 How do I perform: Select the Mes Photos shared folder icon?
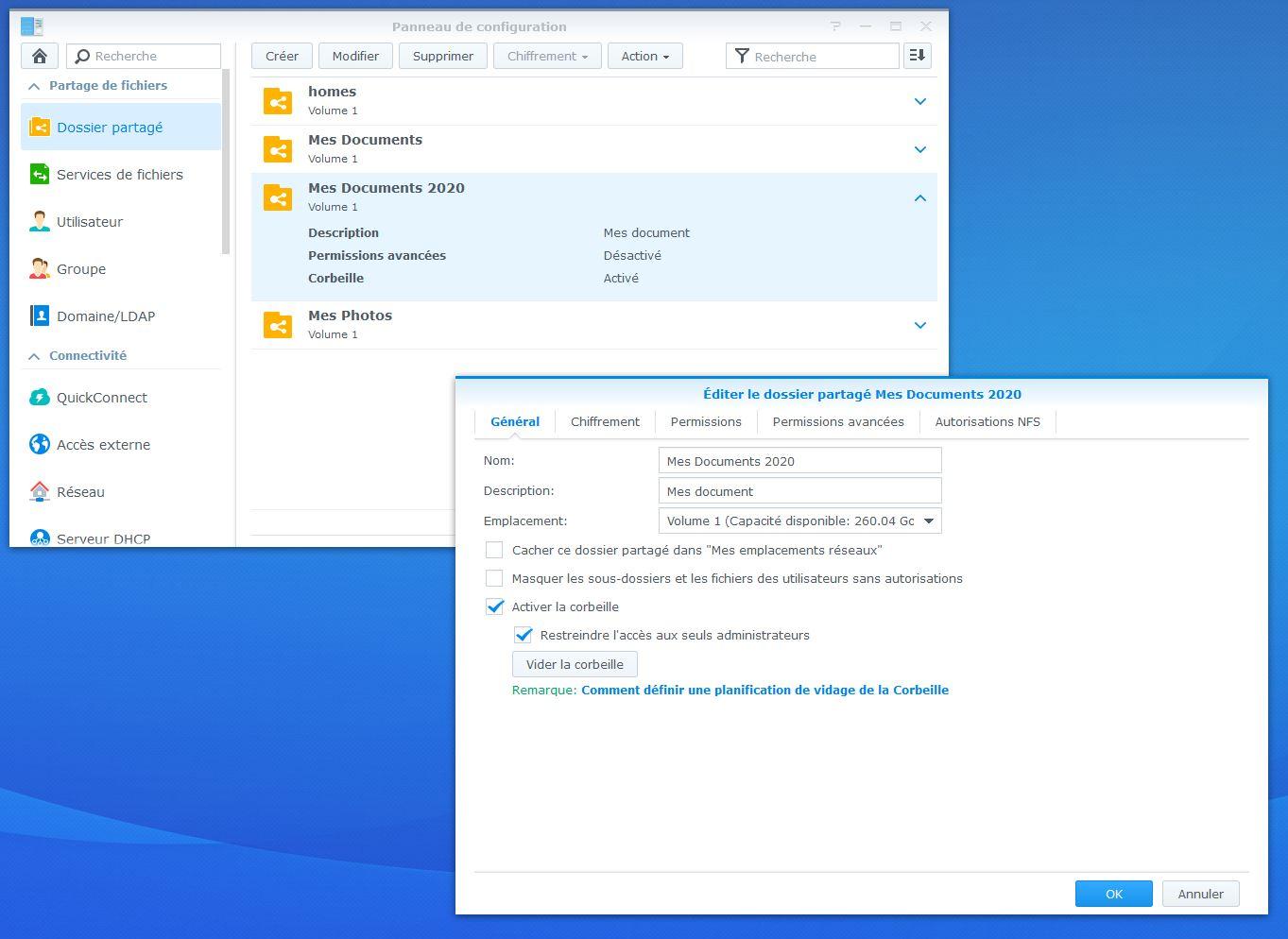point(278,325)
